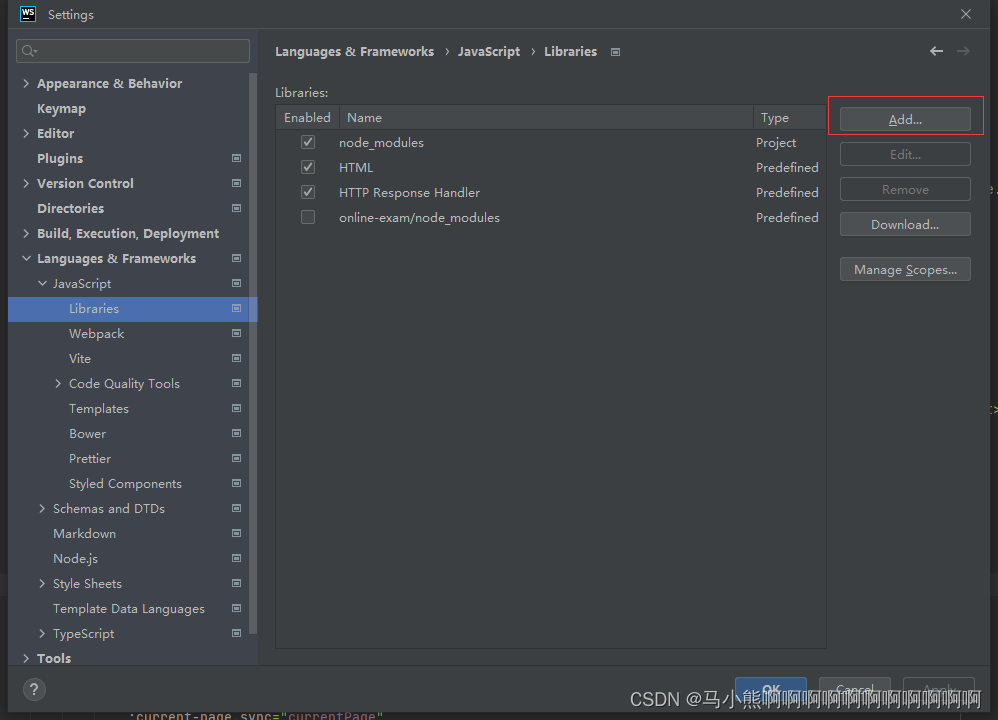The width and height of the screenshot is (998, 720).
Task: Open the settings icon beside Libraries breadcrumb
Action: 615,51
